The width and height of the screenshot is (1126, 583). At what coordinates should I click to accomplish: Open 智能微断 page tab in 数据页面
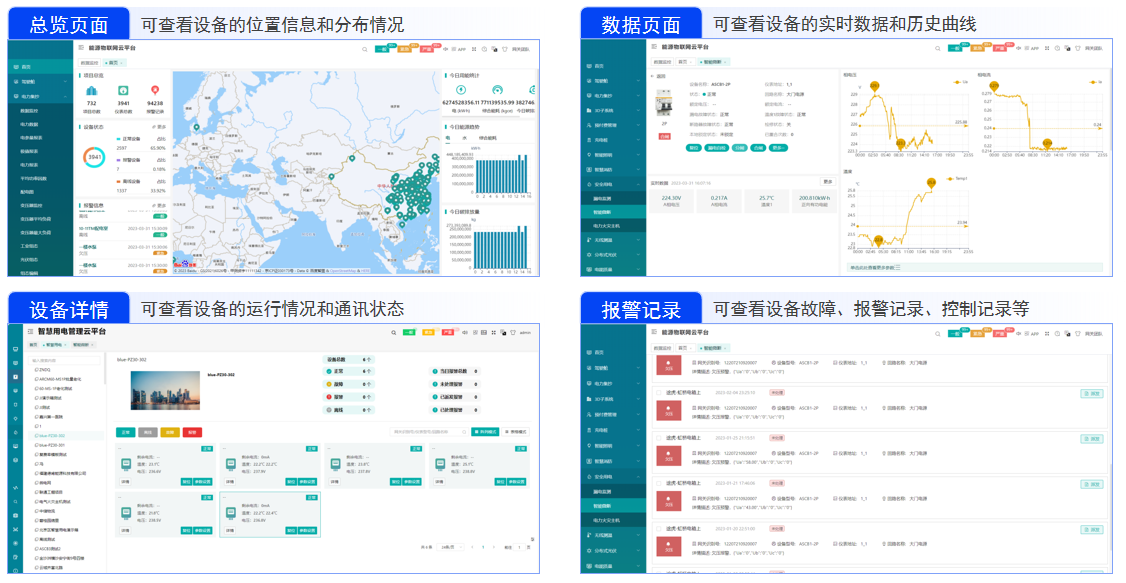(715, 62)
